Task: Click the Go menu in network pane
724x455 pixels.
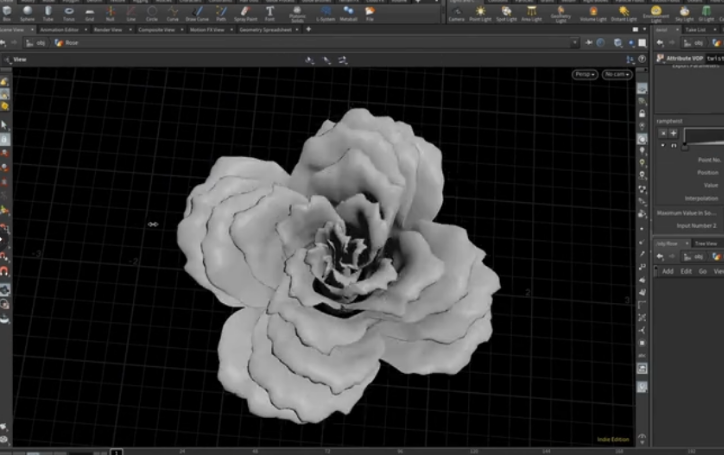Action: point(702,271)
